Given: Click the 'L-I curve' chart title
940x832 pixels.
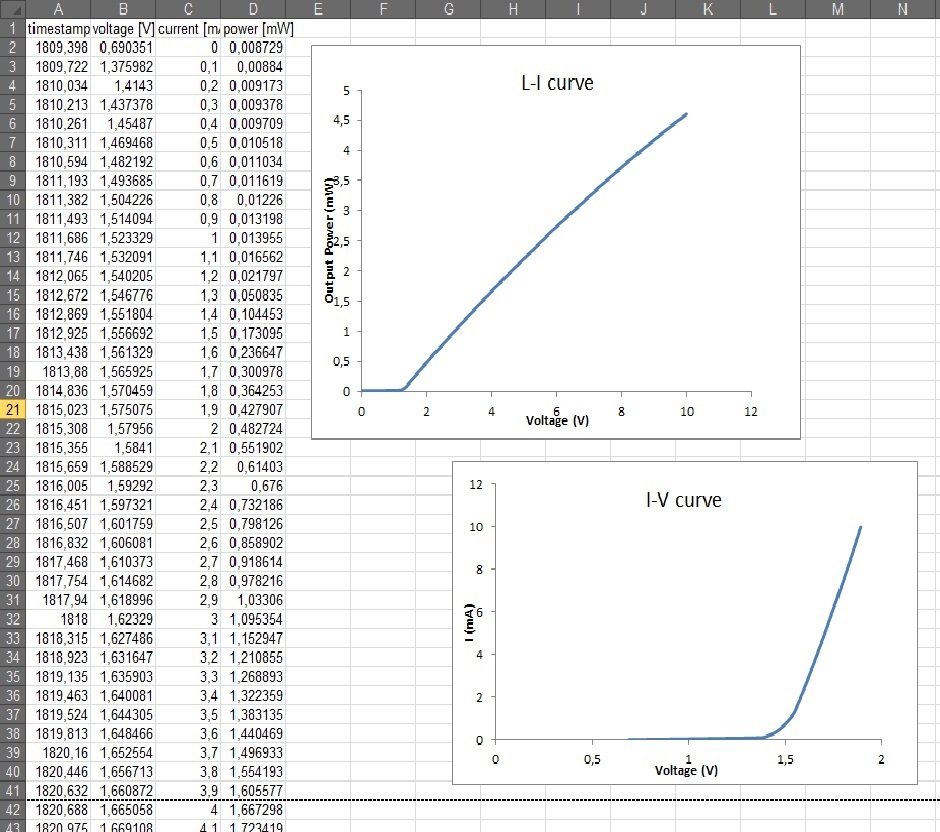Looking at the screenshot, I should pyautogui.click(x=557, y=83).
